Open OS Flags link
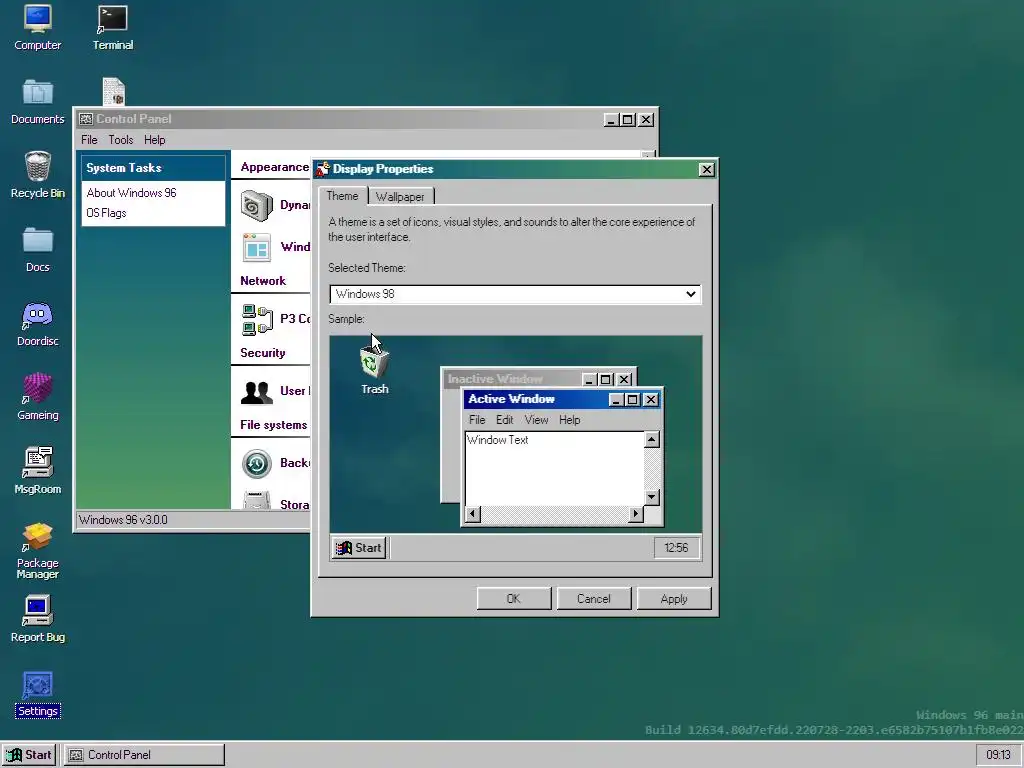 tap(106, 213)
